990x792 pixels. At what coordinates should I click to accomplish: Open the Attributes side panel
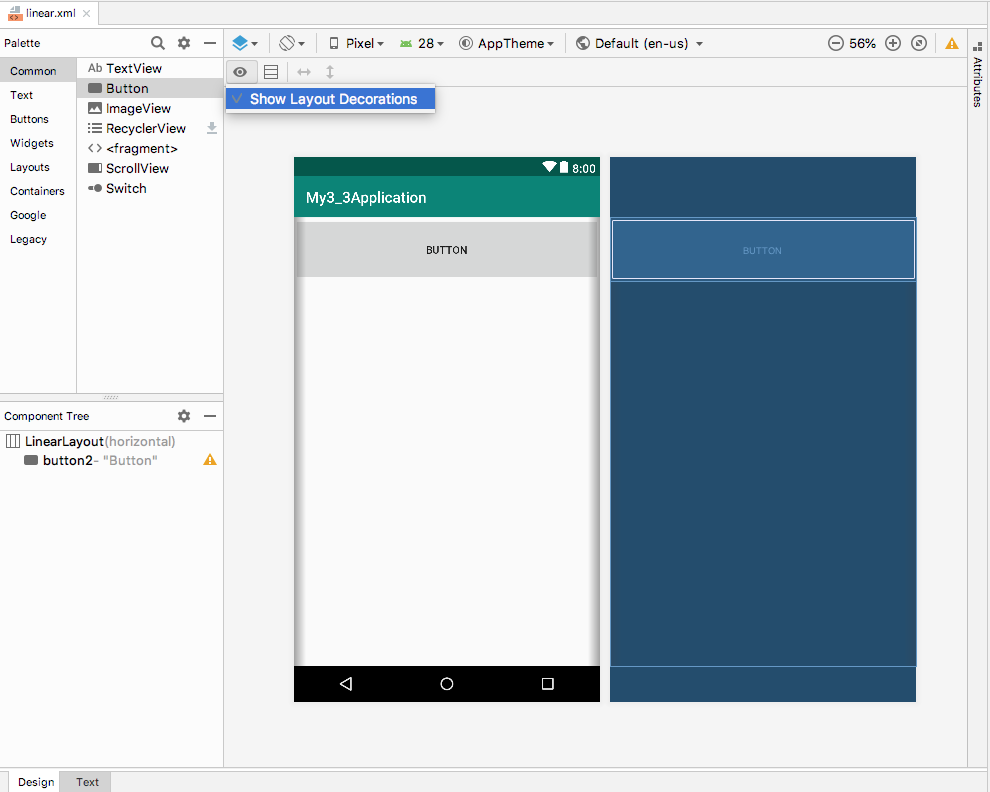tap(978, 82)
